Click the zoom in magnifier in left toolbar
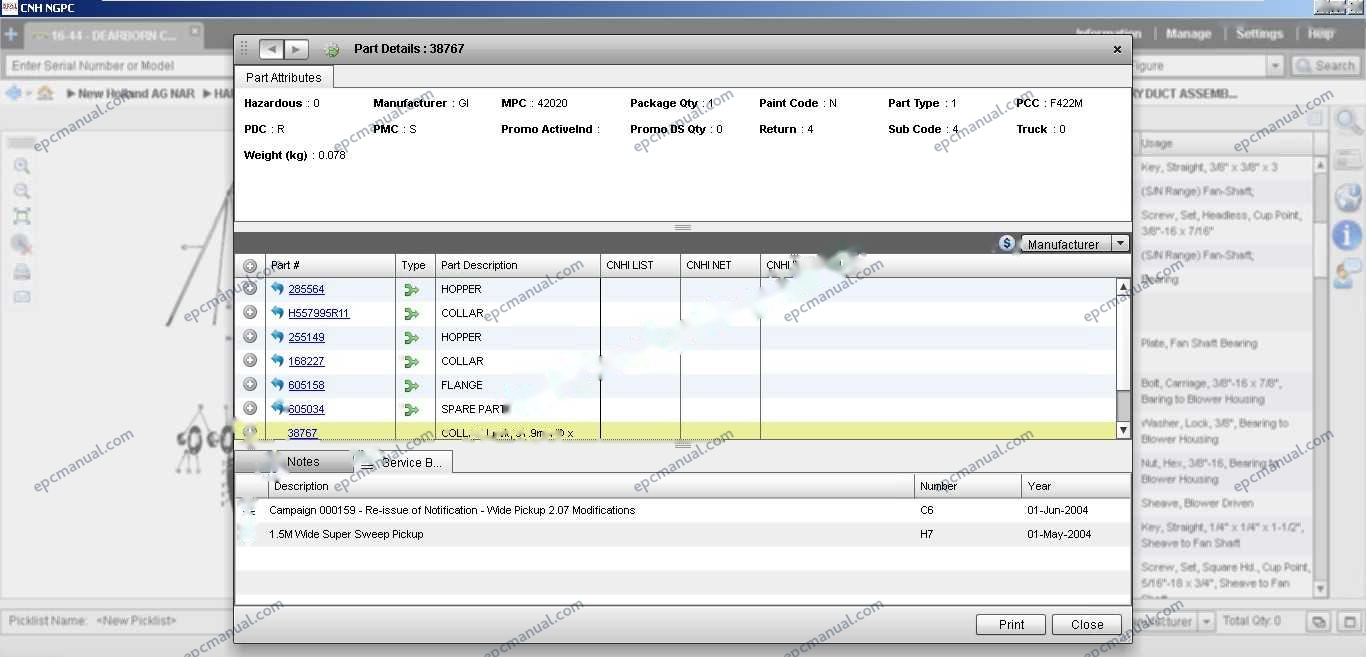This screenshot has height=657, width=1366. tap(21, 166)
